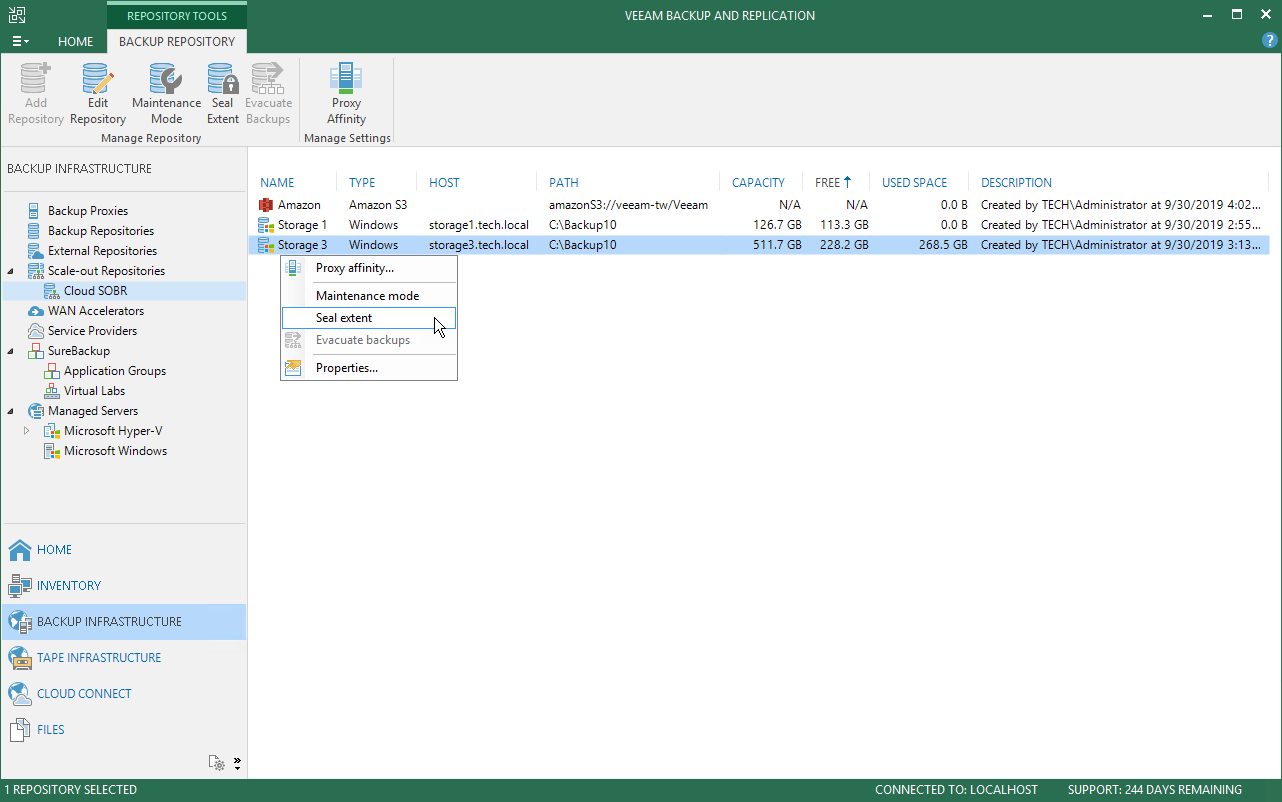Switch to the HOME ribbon tab
Screen dimensions: 1282x802
coord(76,42)
